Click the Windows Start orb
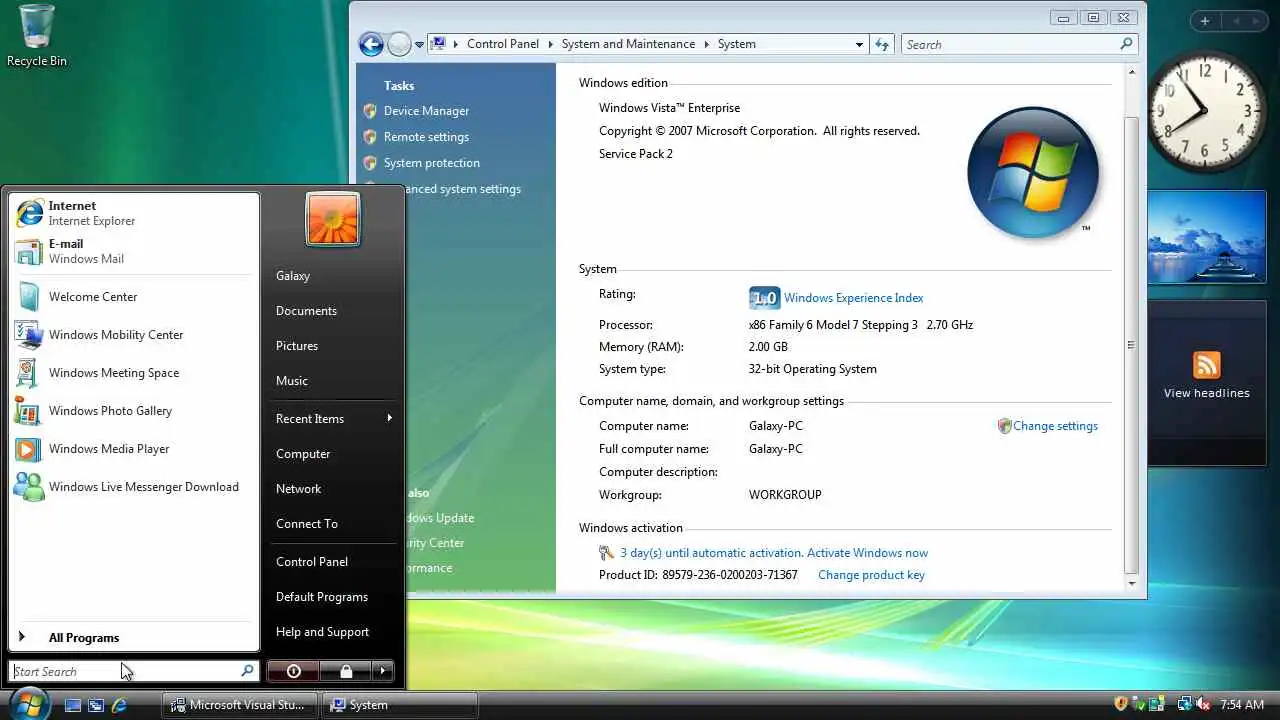 [x=28, y=704]
